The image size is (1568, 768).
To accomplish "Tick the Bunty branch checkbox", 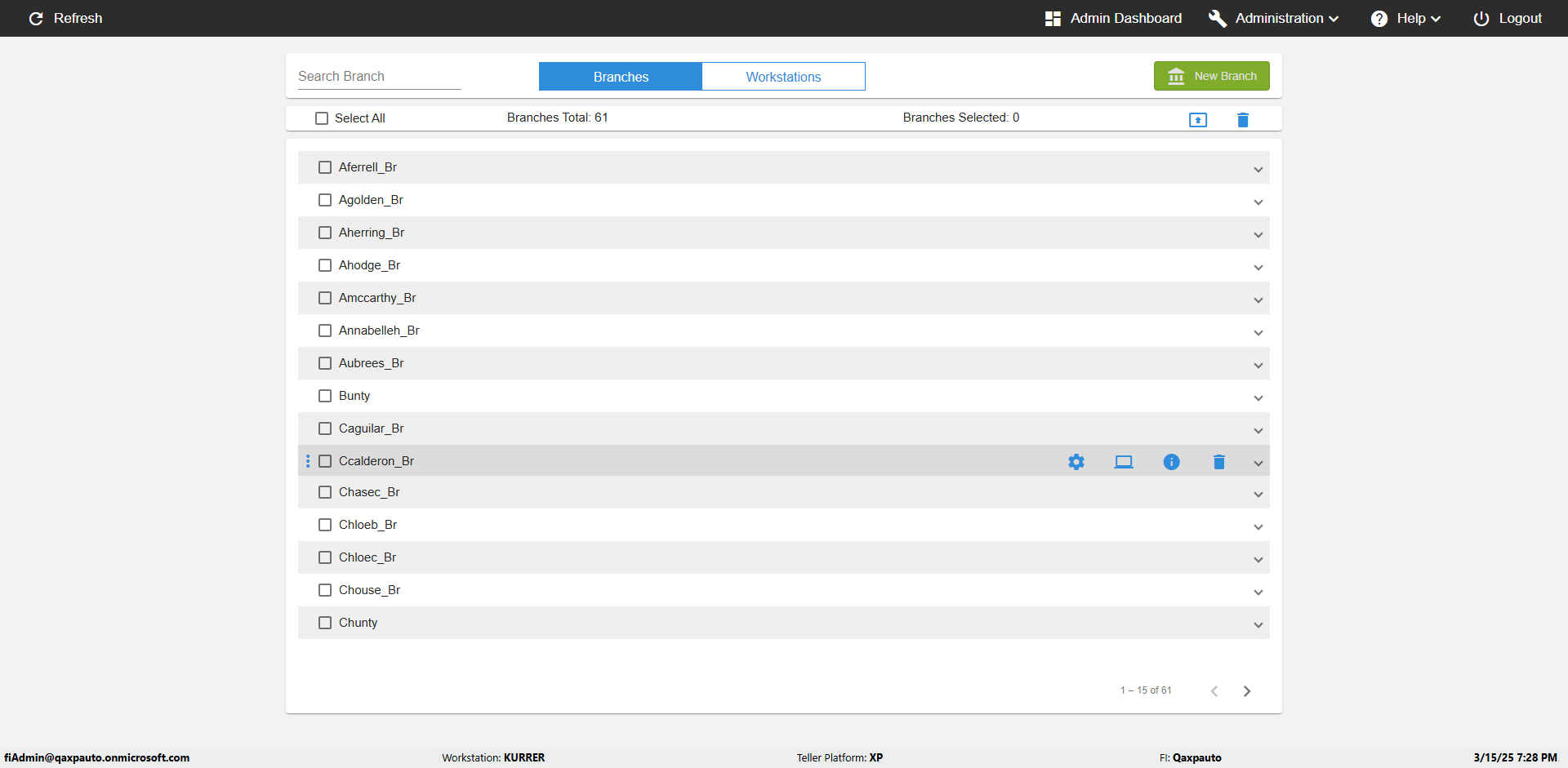I will (x=325, y=396).
